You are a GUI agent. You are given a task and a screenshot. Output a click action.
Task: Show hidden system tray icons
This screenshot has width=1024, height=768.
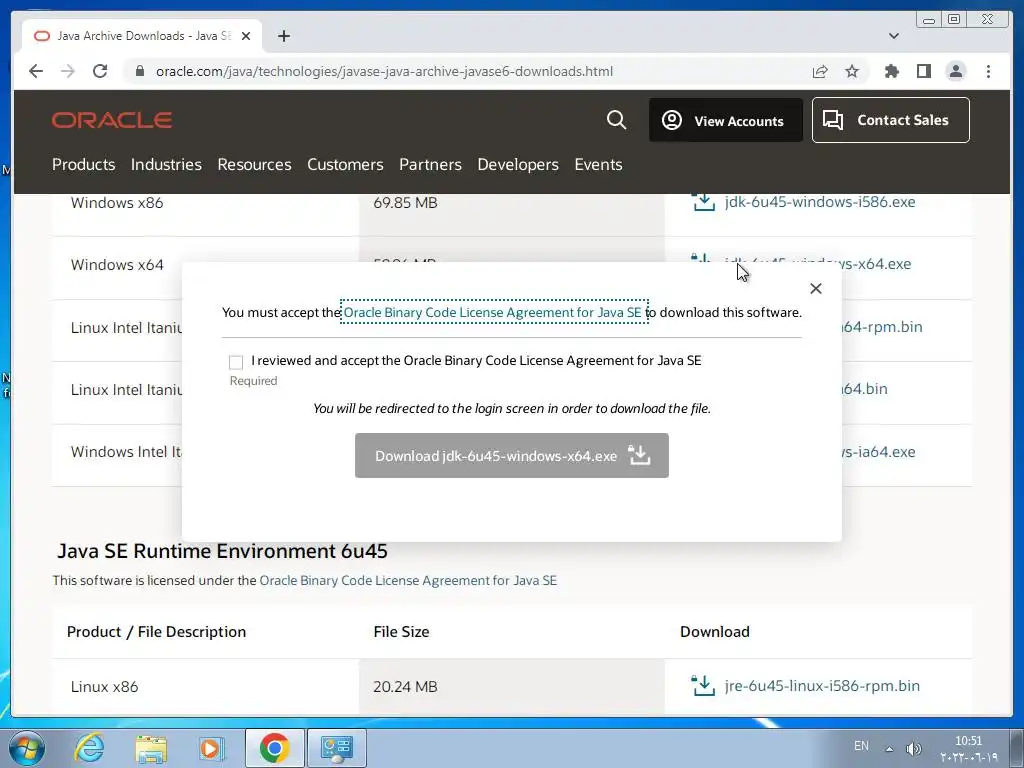pyautogui.click(x=889, y=748)
